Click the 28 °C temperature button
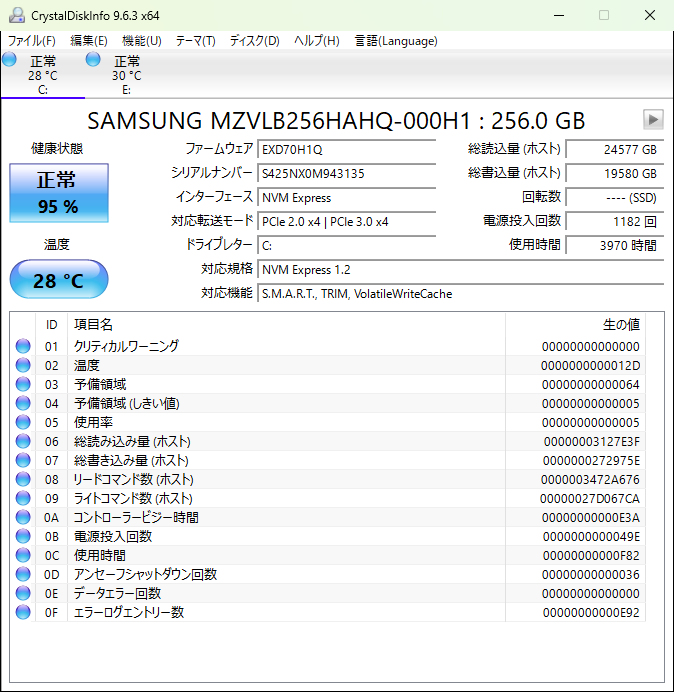Image resolution: width=674 pixels, height=692 pixels. pos(58,280)
